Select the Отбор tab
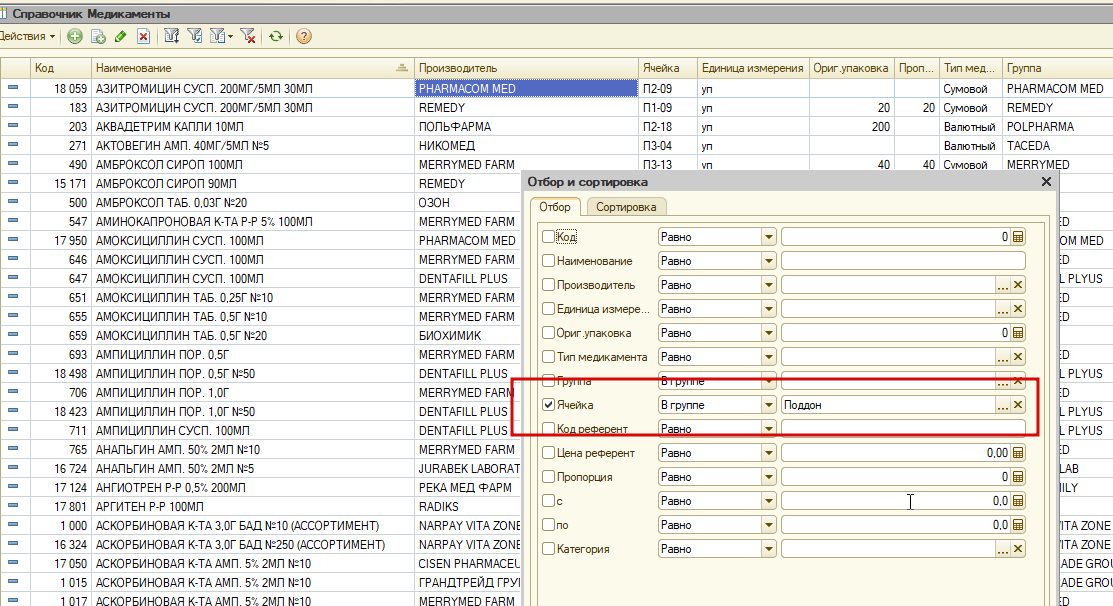This screenshot has height=606, width=1113. point(554,207)
